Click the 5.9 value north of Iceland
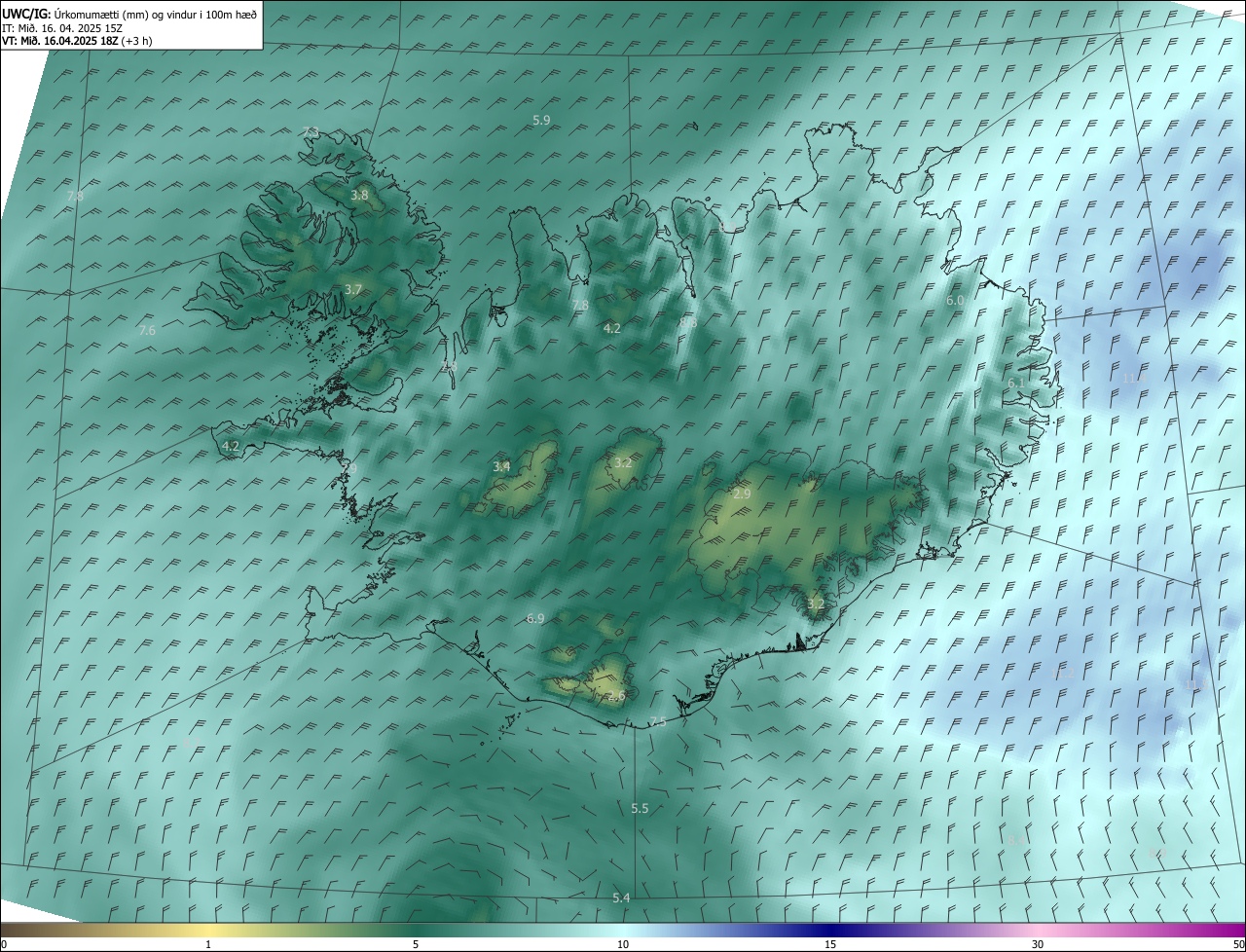The width and height of the screenshot is (1246, 952). tap(542, 120)
